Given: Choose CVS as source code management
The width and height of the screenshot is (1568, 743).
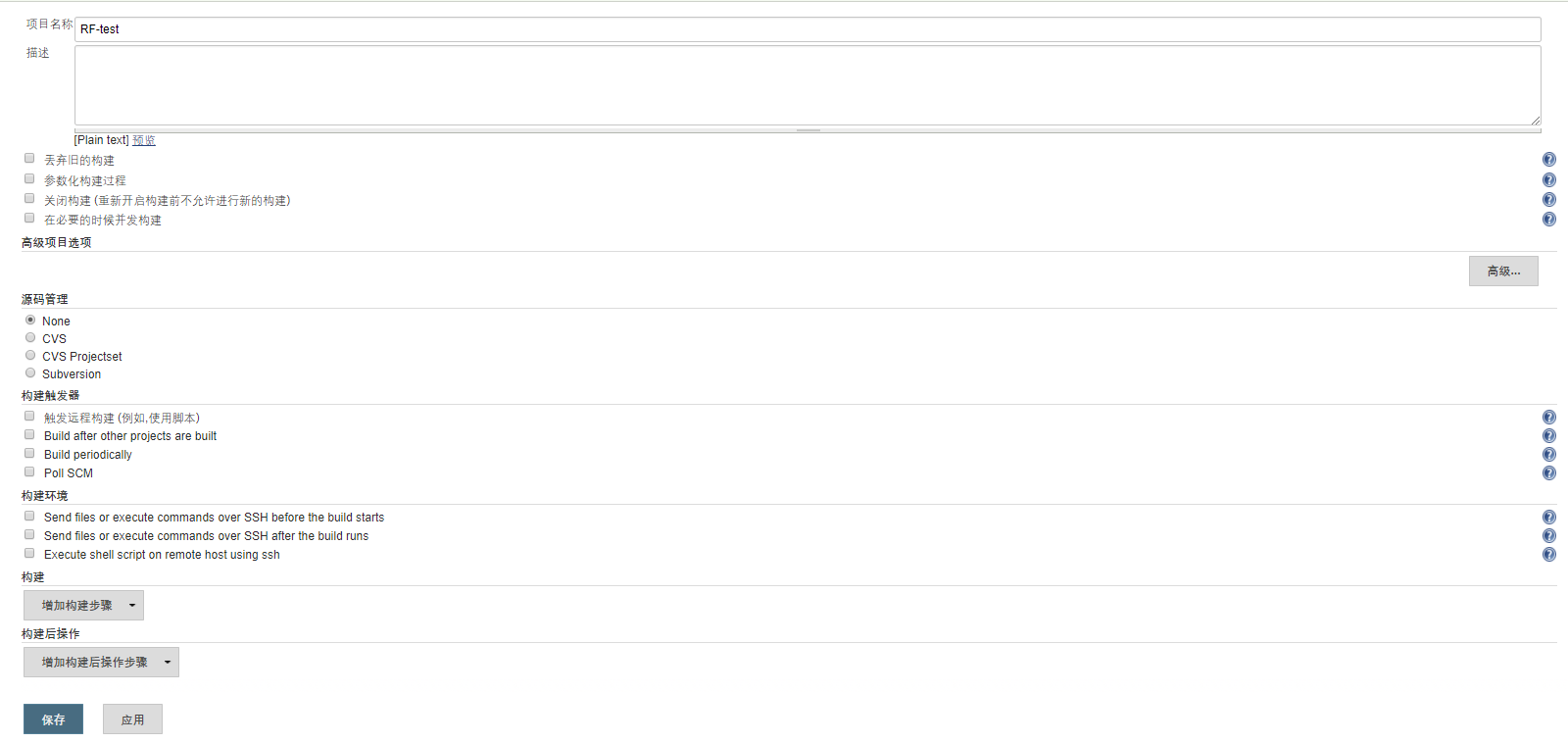Looking at the screenshot, I should click(x=30, y=338).
